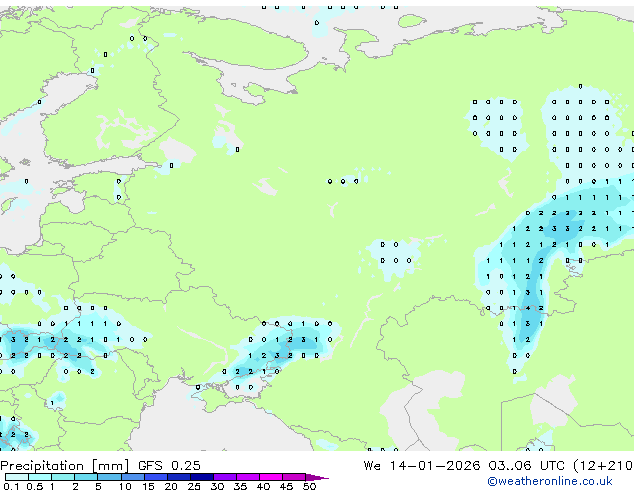Pick the 45–50 mm legend swatch
The height and width of the screenshot is (490, 634).
[x=294, y=477]
